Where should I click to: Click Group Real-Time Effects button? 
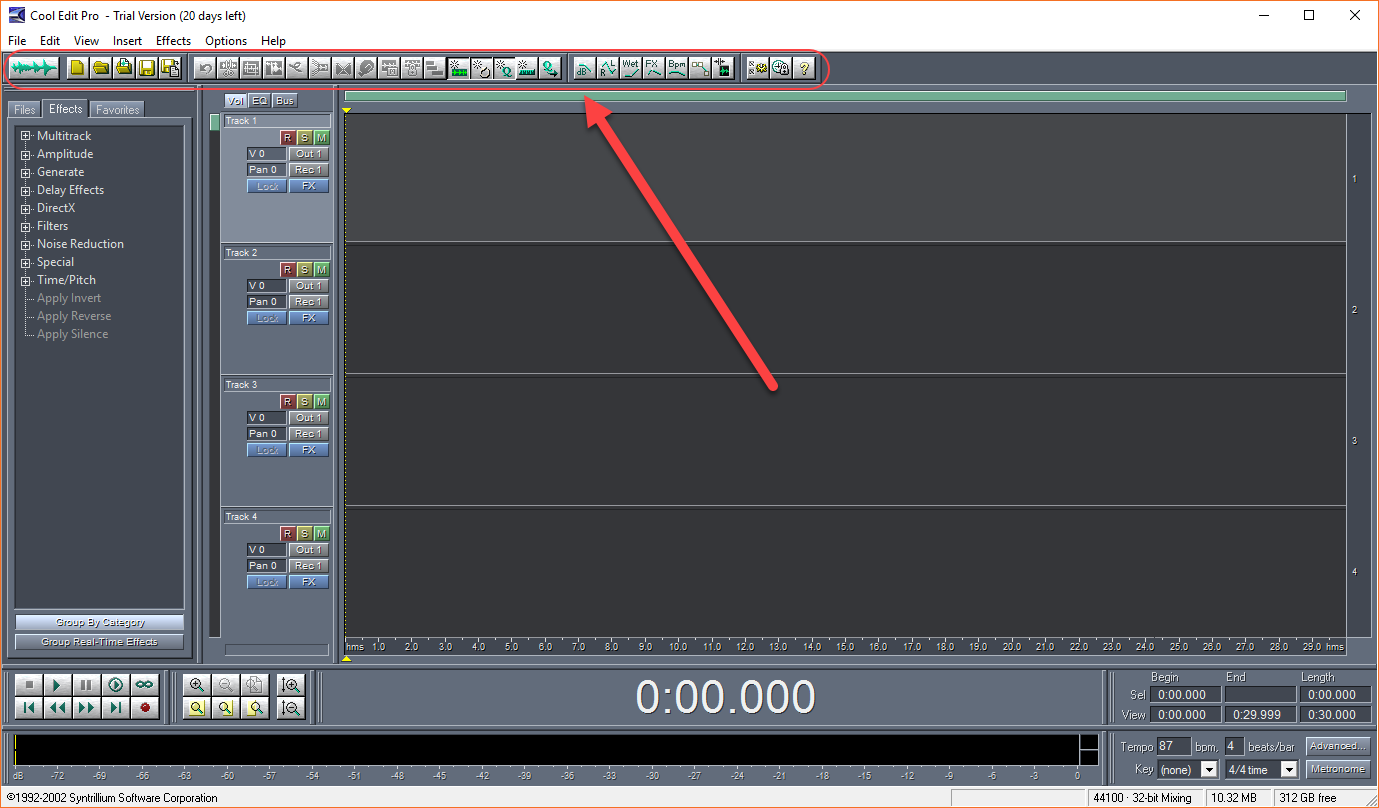(x=100, y=642)
